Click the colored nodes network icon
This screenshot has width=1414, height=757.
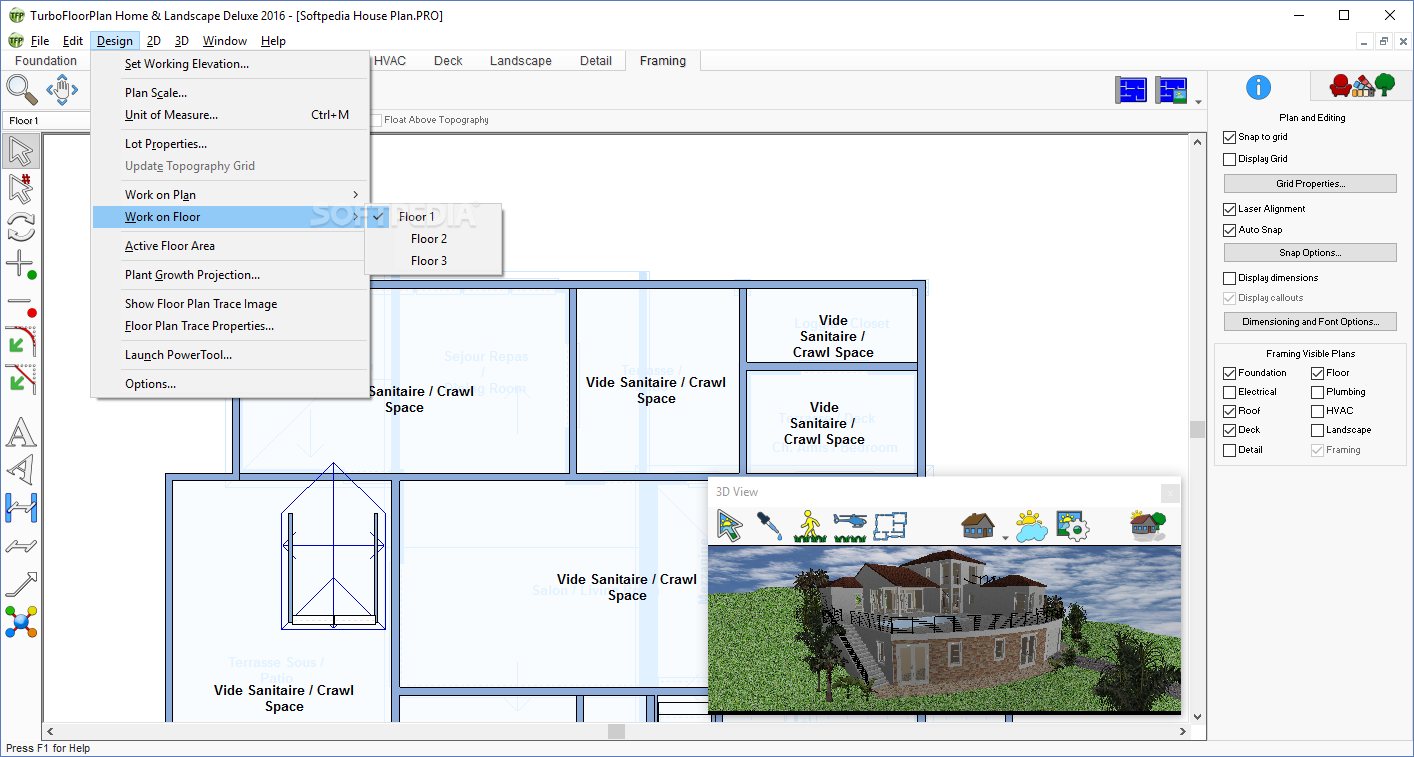pyautogui.click(x=21, y=622)
